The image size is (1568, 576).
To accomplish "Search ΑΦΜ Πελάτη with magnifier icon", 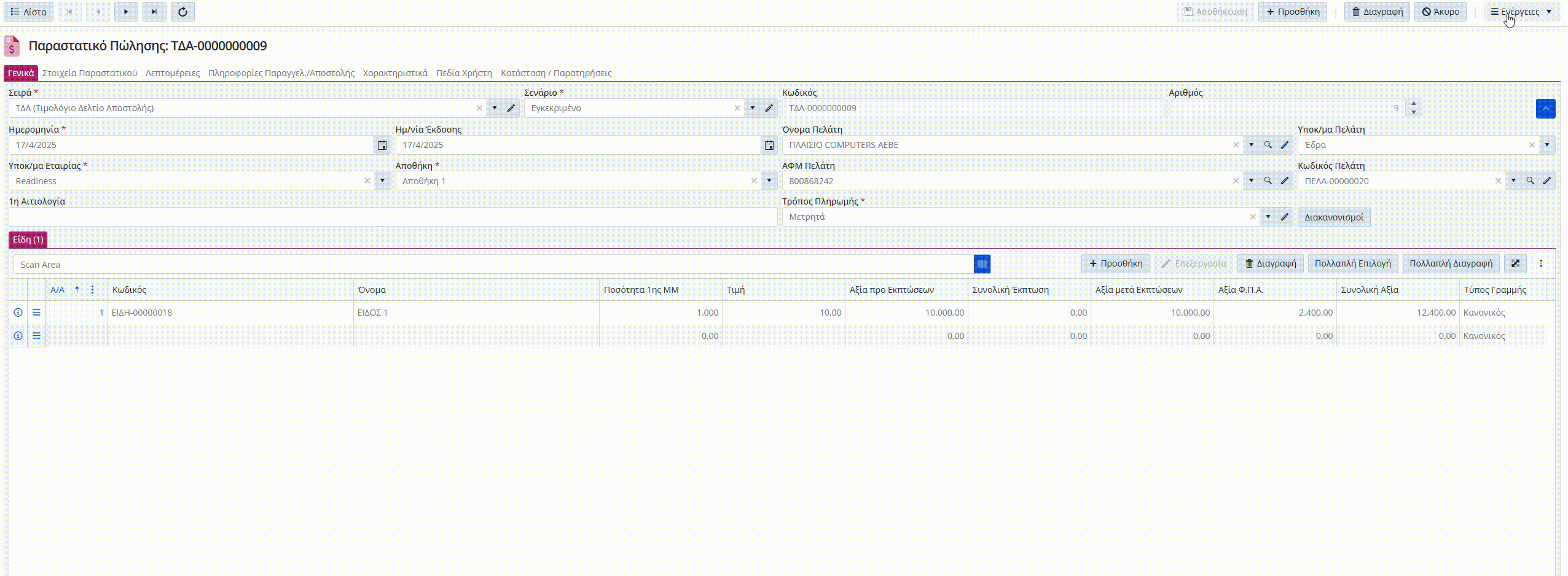I will coord(1268,181).
